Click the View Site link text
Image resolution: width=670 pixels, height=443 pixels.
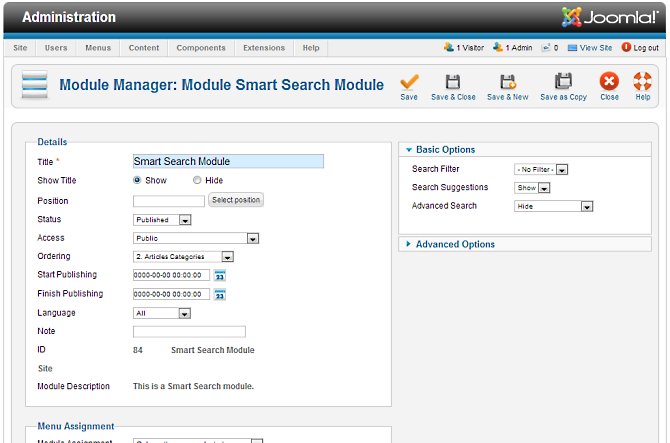596,48
